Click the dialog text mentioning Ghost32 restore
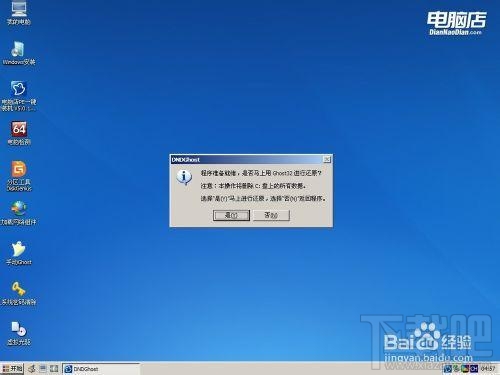Image resolution: width=500 pixels, height=375 pixels. click(x=261, y=173)
